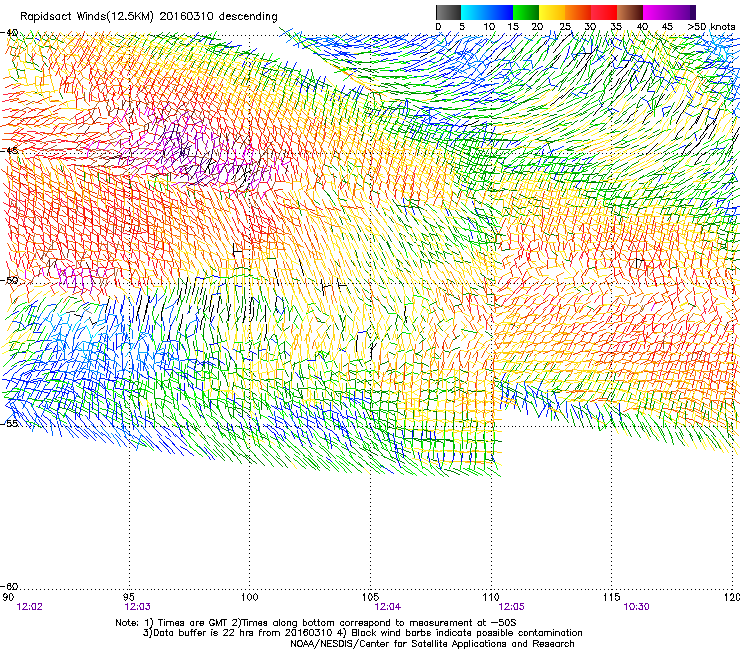
Task: Click the '15' label under the color bar
Action: (x=513, y=26)
